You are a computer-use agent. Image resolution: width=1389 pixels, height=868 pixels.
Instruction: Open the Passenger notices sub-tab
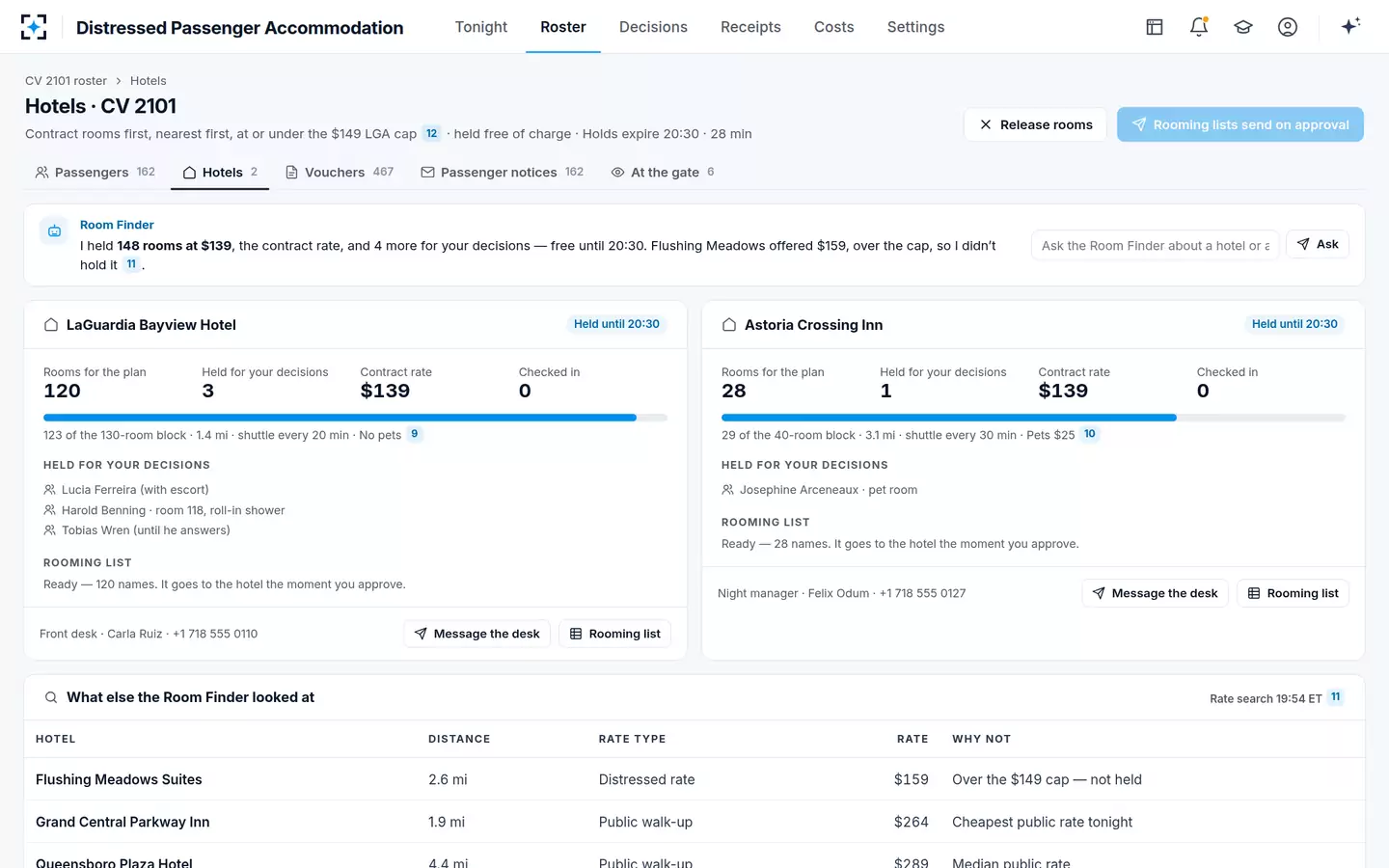(503, 173)
